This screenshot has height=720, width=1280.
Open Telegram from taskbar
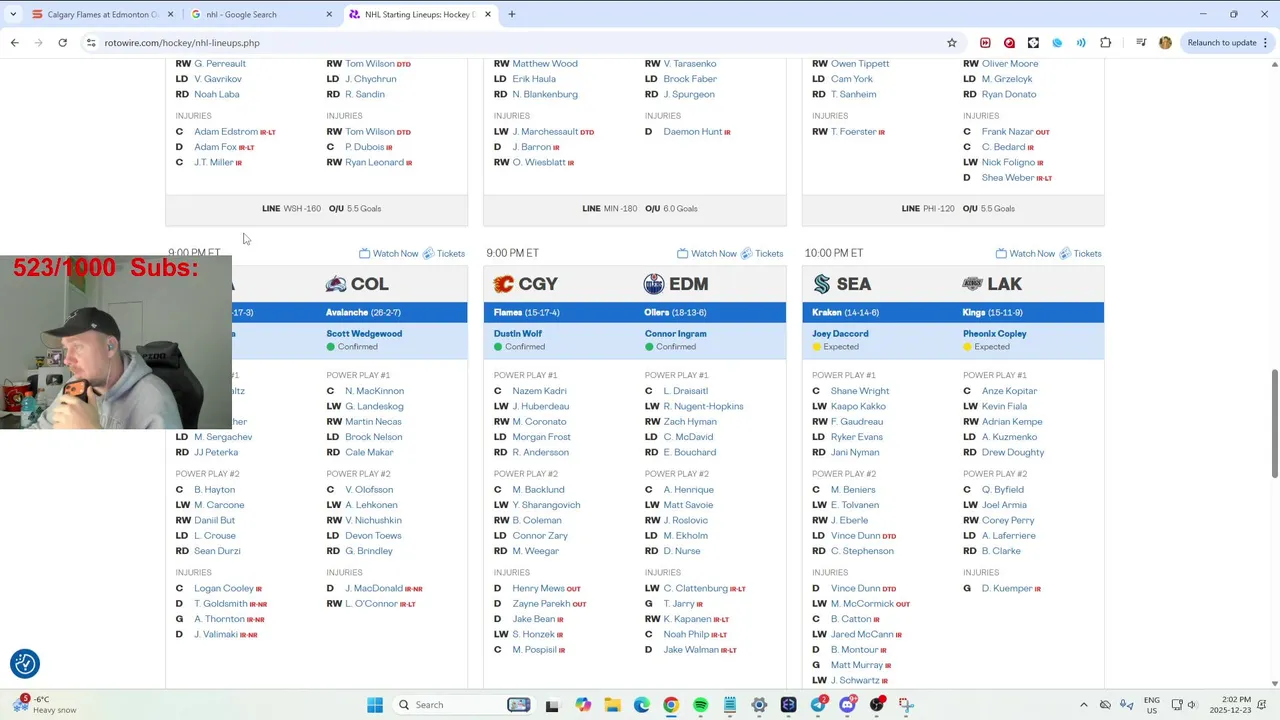[819, 705]
